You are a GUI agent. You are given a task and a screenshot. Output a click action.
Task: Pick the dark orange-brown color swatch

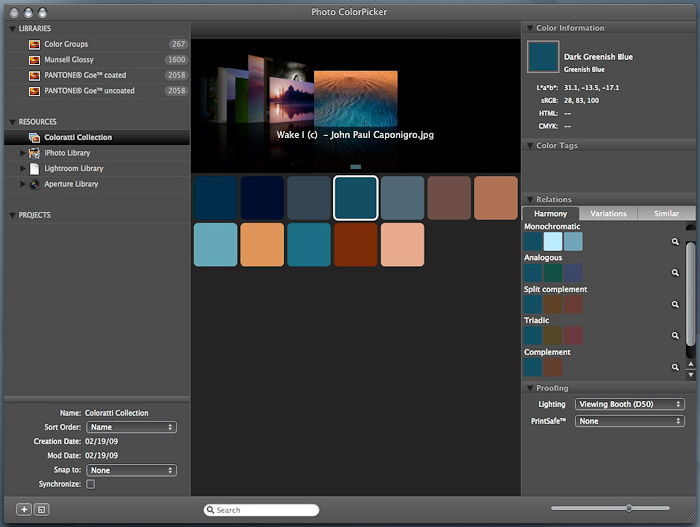click(x=356, y=245)
